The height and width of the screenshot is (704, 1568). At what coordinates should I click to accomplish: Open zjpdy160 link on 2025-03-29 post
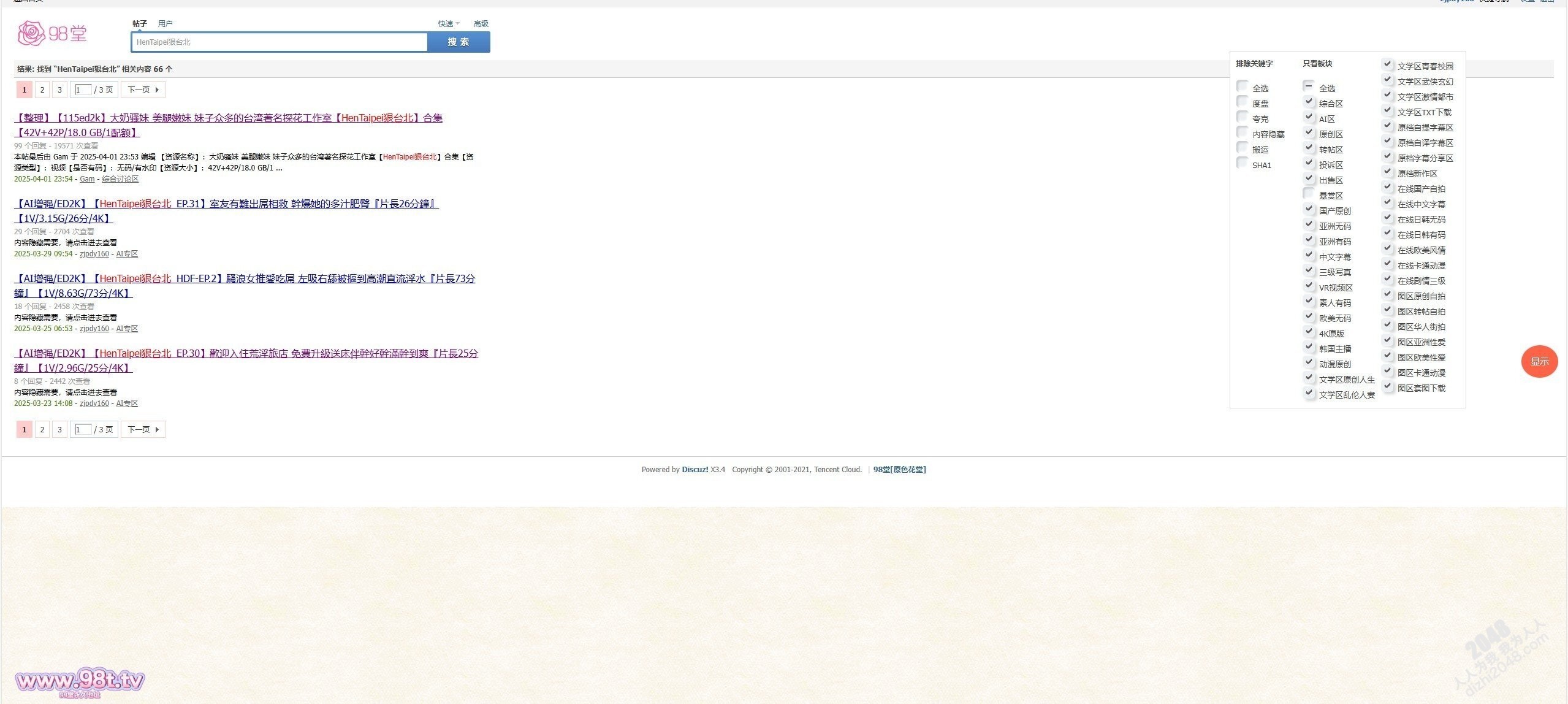pyautogui.click(x=94, y=254)
